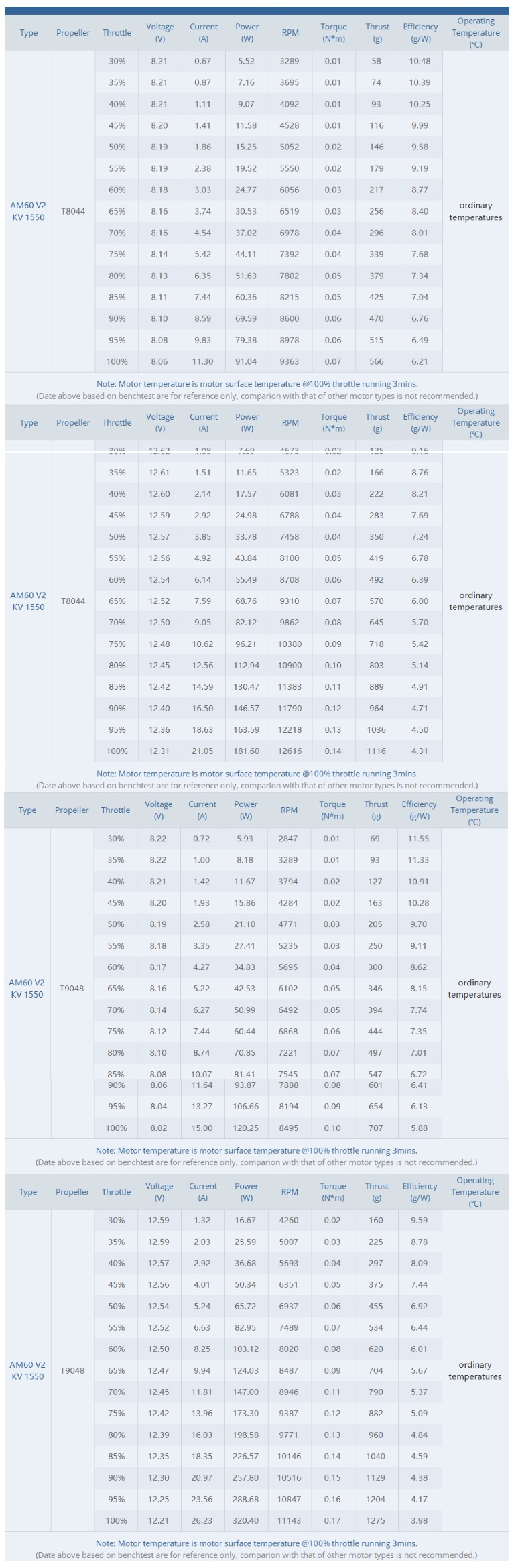Select the 9363 RPM value

pos(290,361)
